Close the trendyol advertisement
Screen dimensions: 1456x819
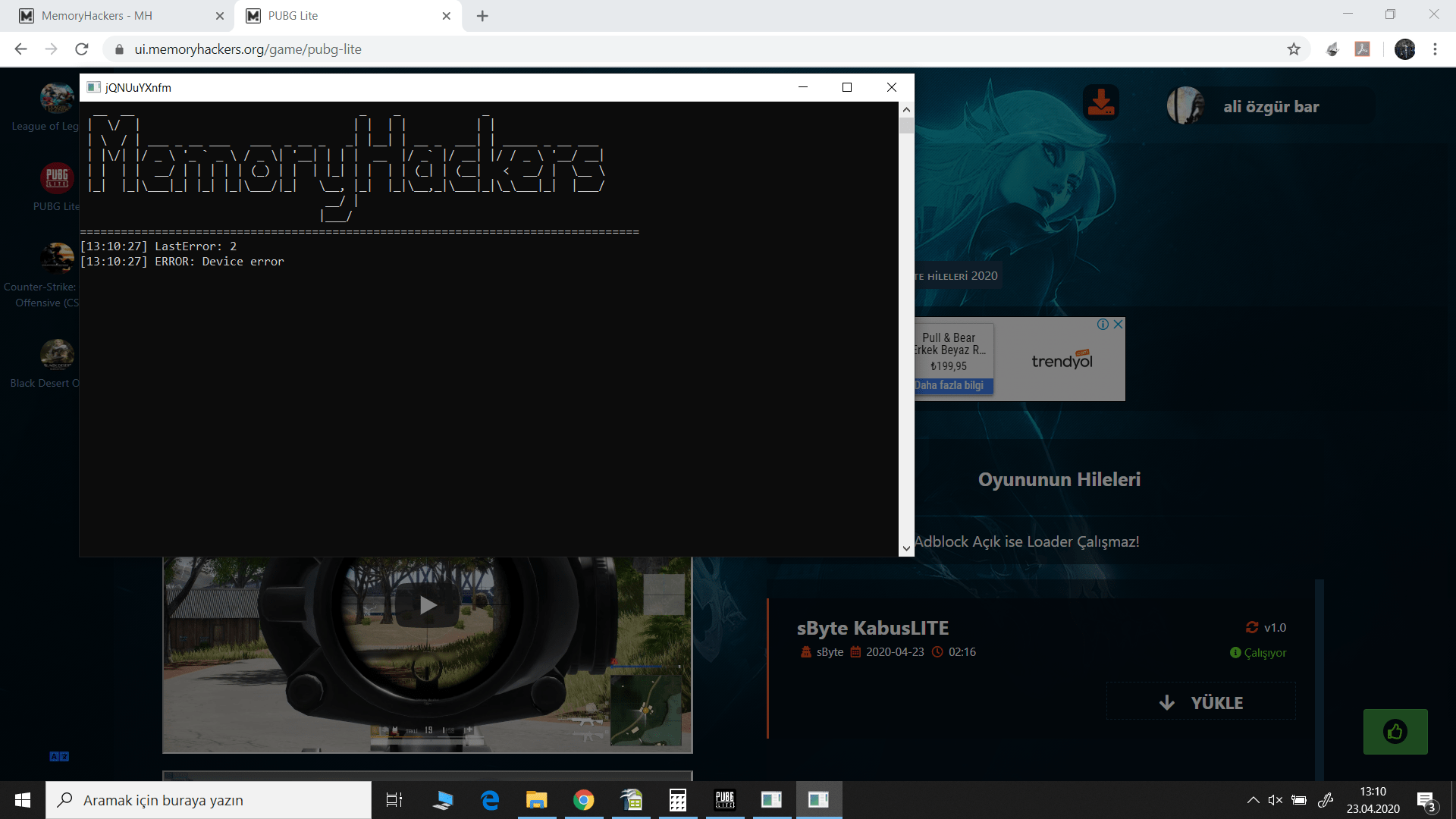pos(1118,324)
